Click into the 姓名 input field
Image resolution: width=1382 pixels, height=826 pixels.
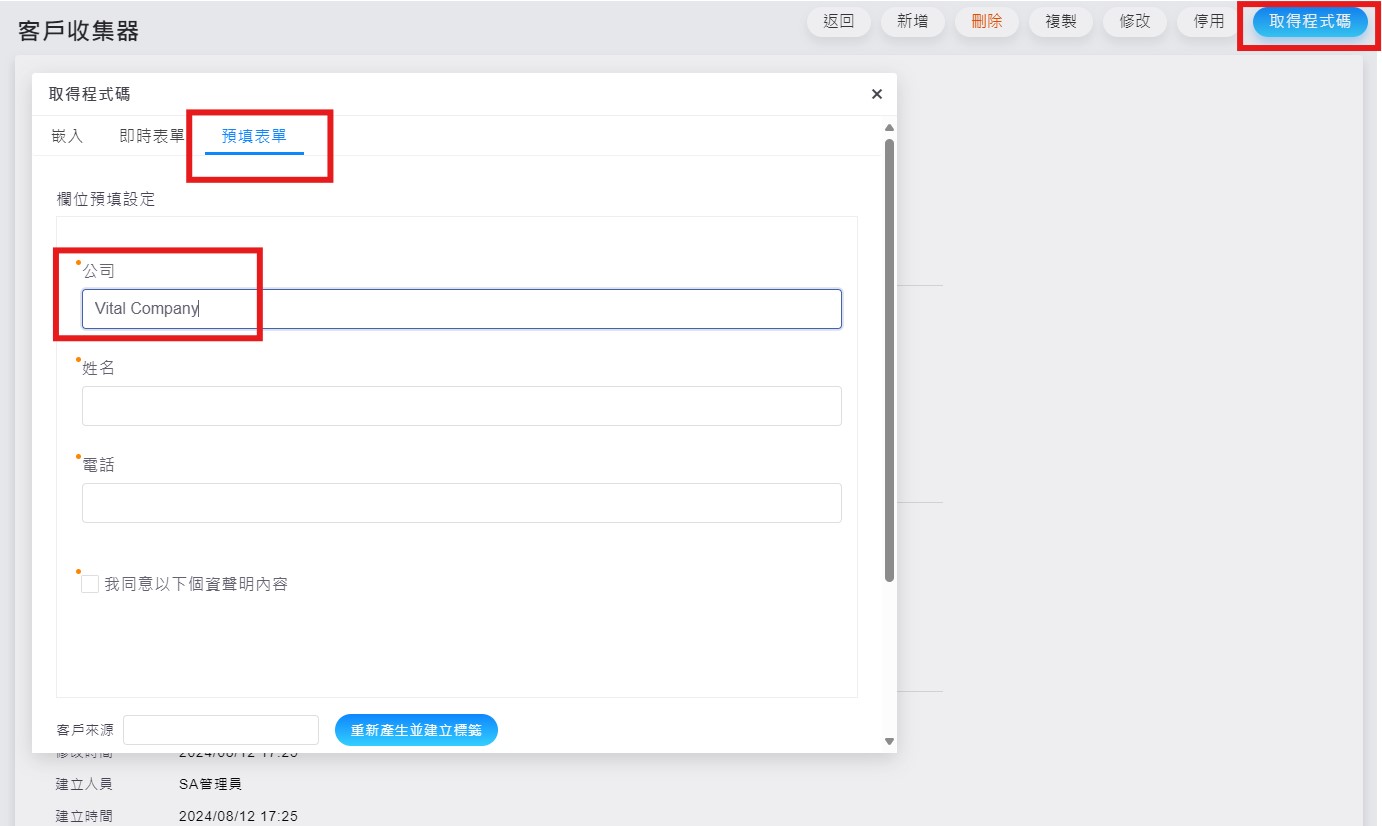461,406
